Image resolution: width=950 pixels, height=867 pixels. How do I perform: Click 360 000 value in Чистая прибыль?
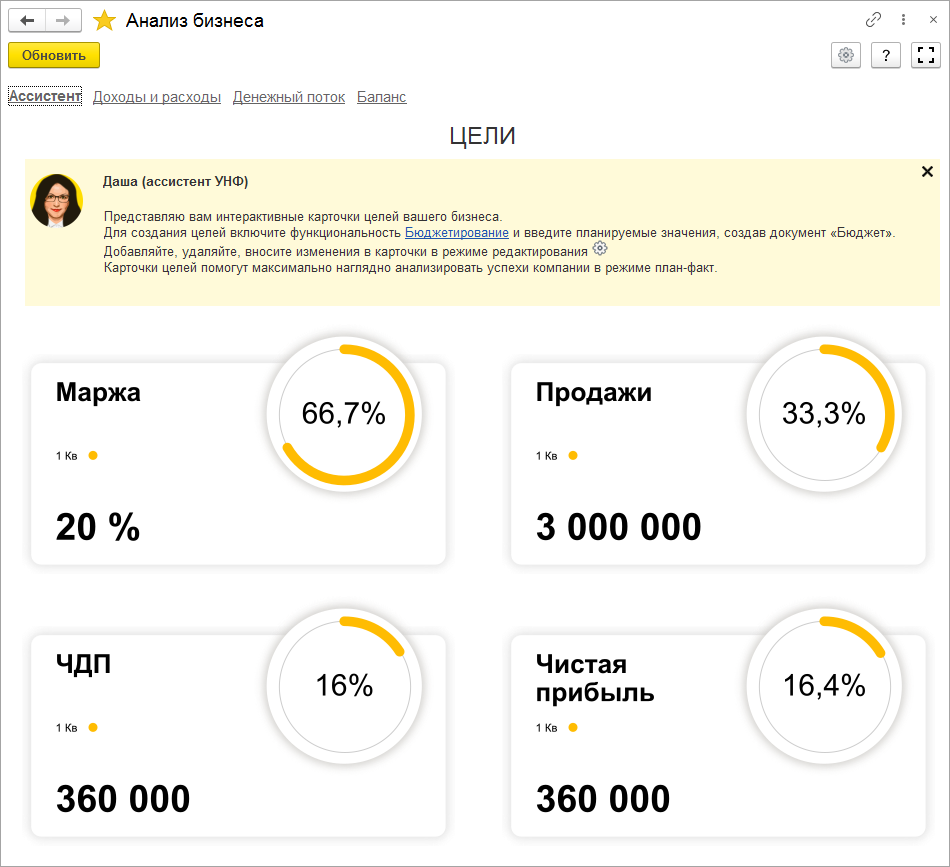(x=603, y=799)
